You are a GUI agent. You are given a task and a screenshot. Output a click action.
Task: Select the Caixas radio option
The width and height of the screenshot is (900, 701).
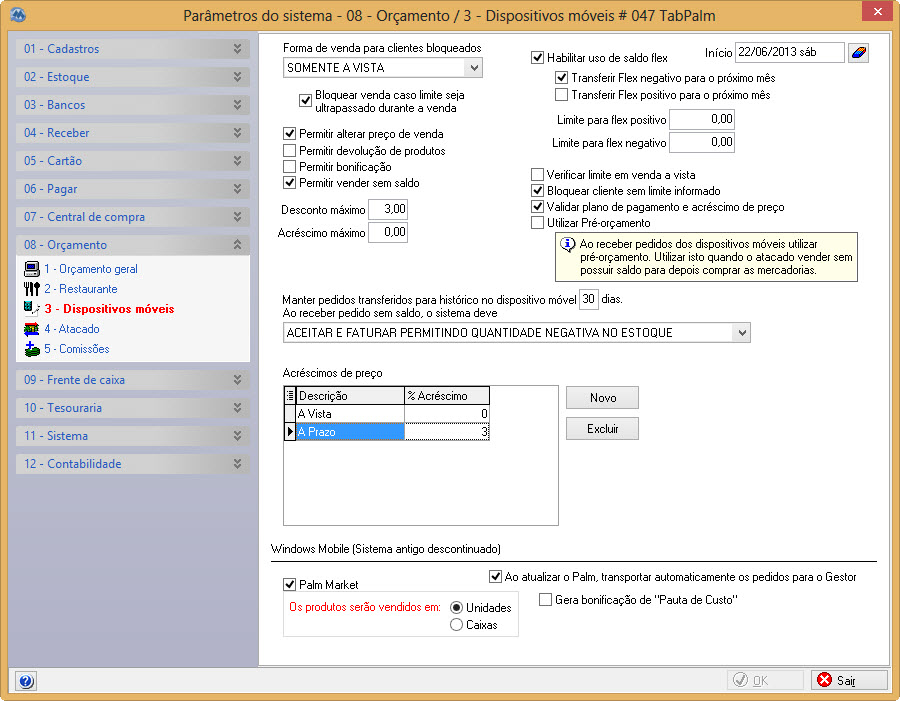[x=456, y=625]
